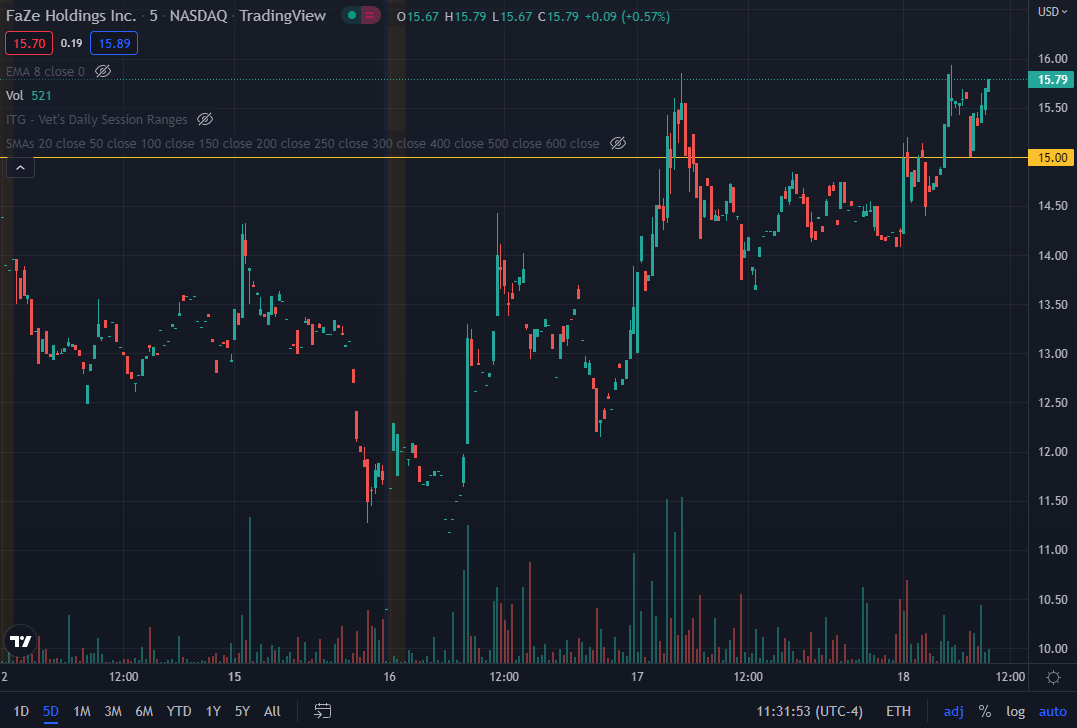Click the green market status dot

[352, 16]
